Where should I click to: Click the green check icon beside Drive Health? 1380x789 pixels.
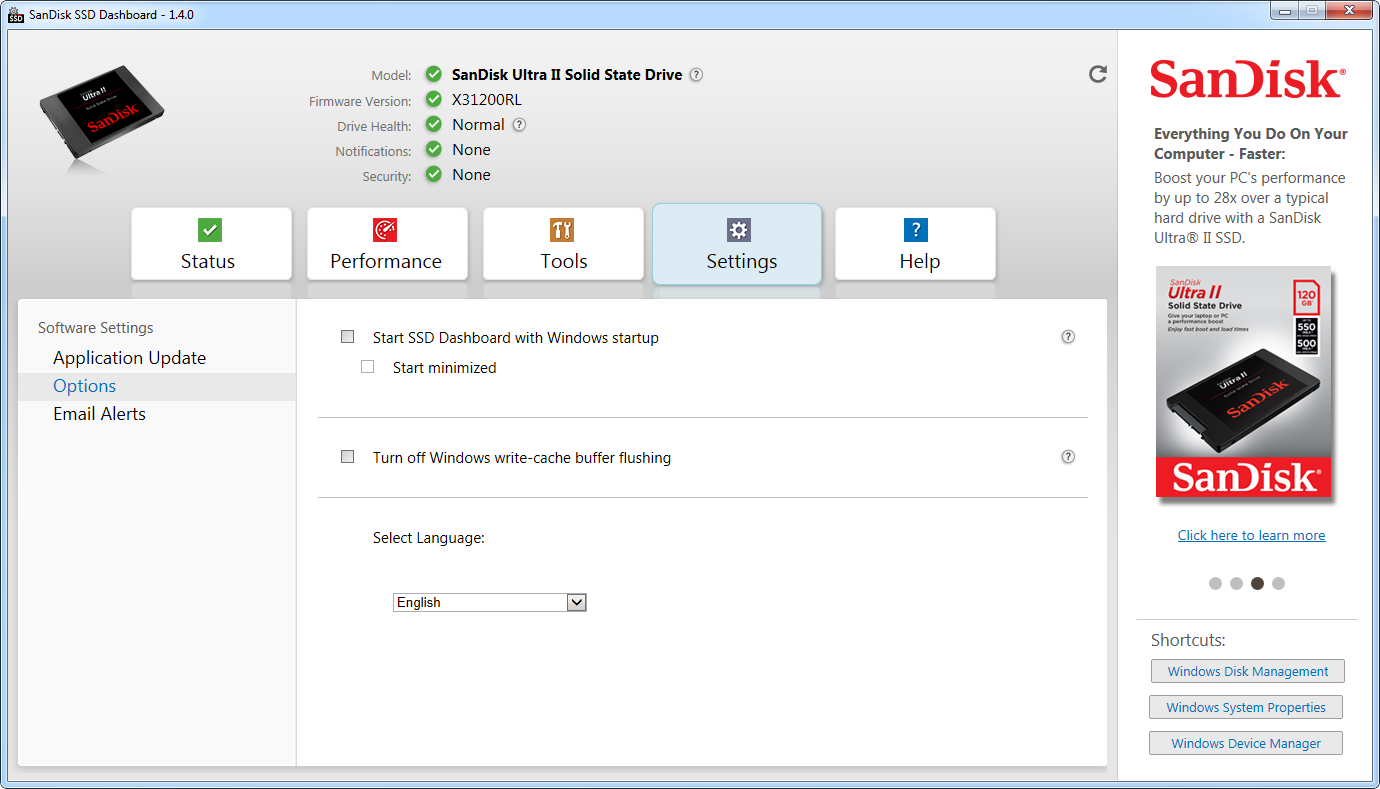coord(433,124)
